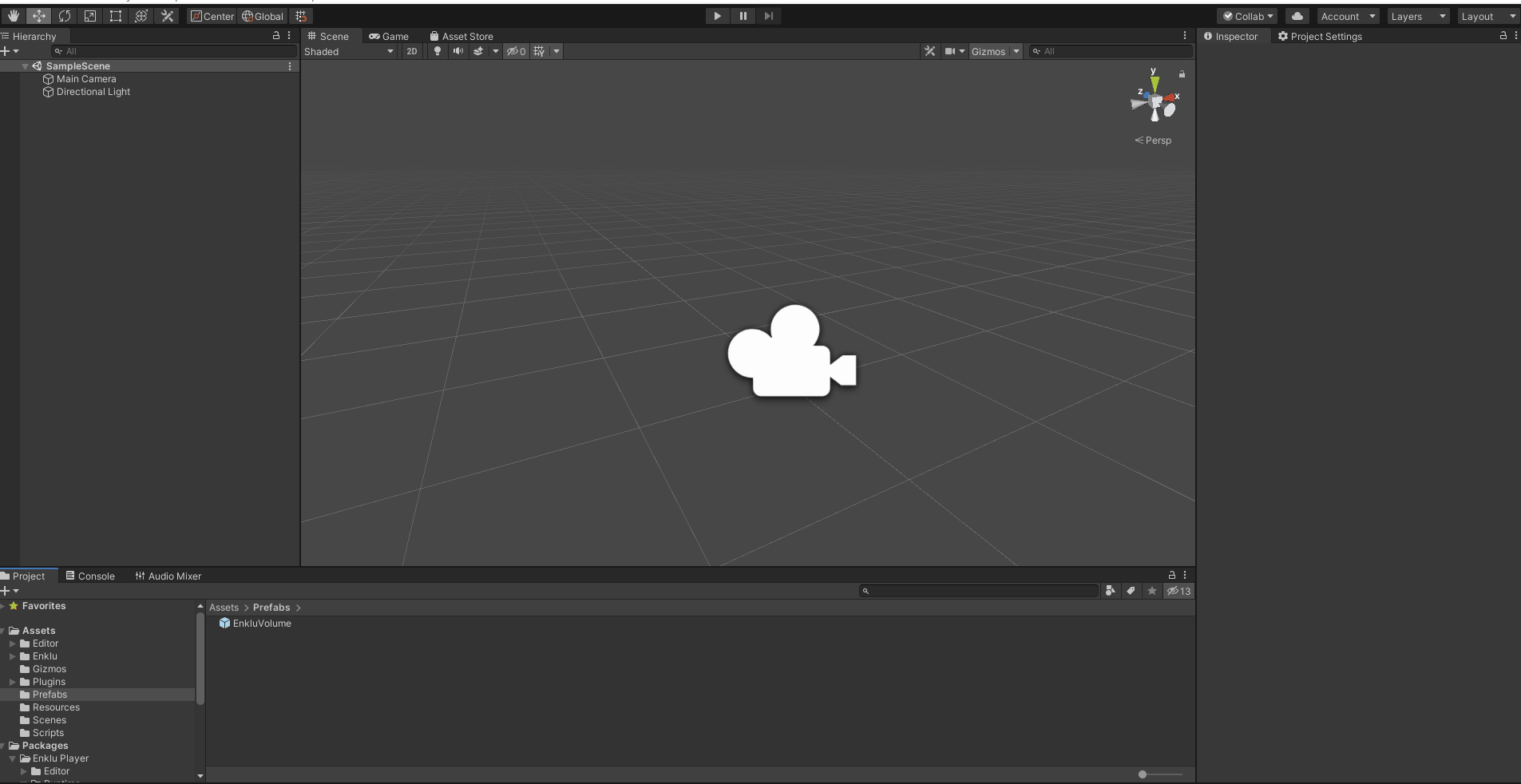Open Hierarchy panel options menu
The width and height of the screenshot is (1521, 784).
(289, 36)
